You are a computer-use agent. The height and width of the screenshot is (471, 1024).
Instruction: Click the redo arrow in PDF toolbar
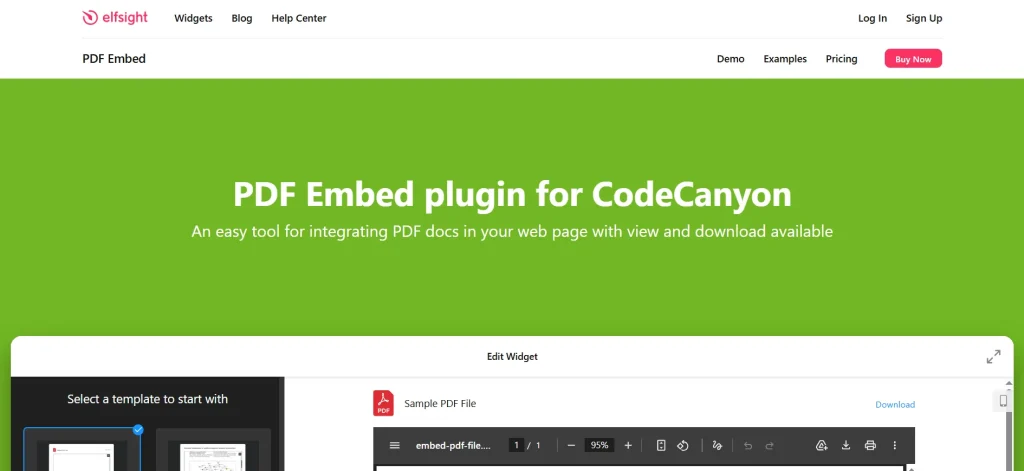point(770,446)
